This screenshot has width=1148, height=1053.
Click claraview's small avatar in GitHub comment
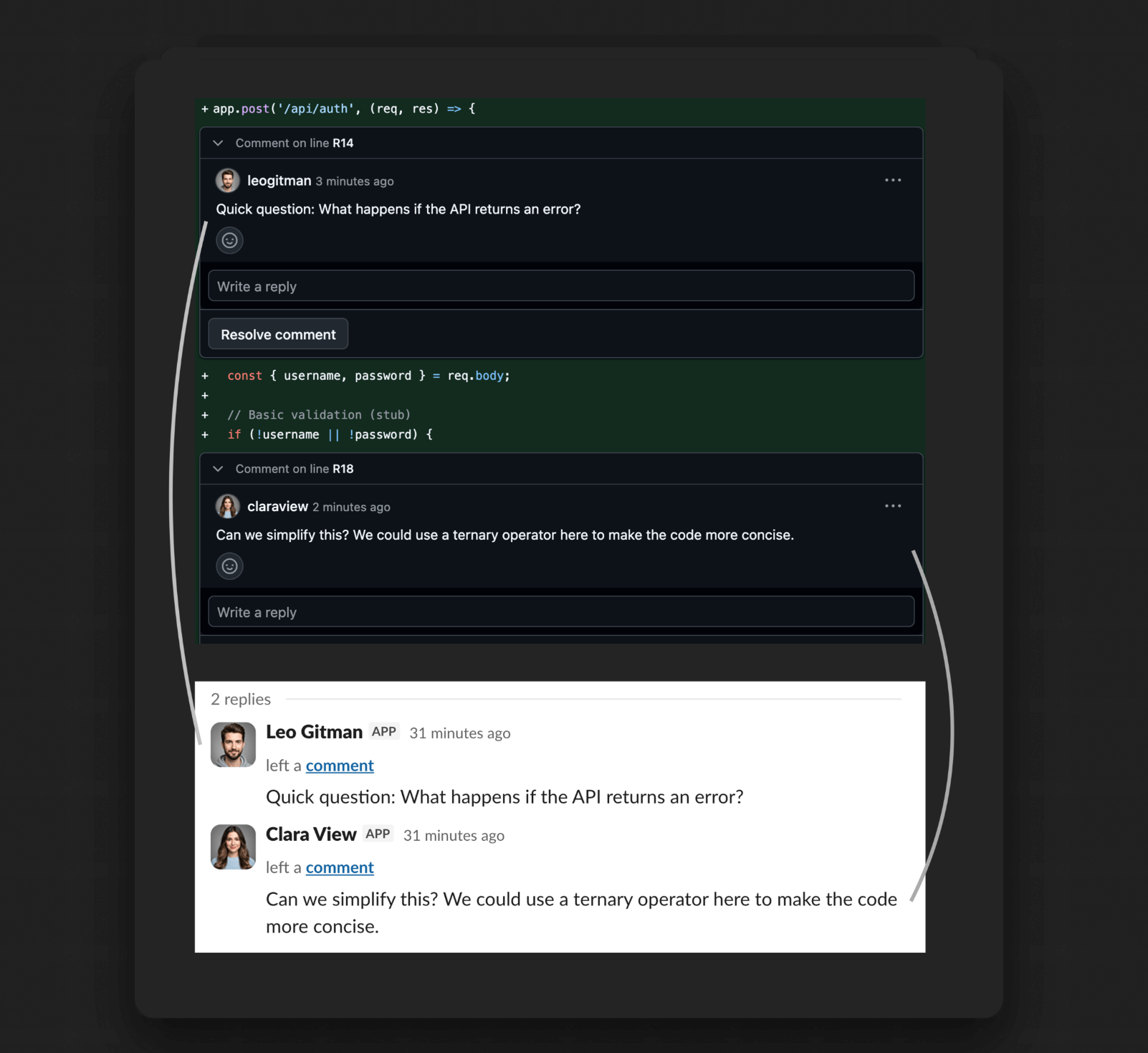[228, 507]
